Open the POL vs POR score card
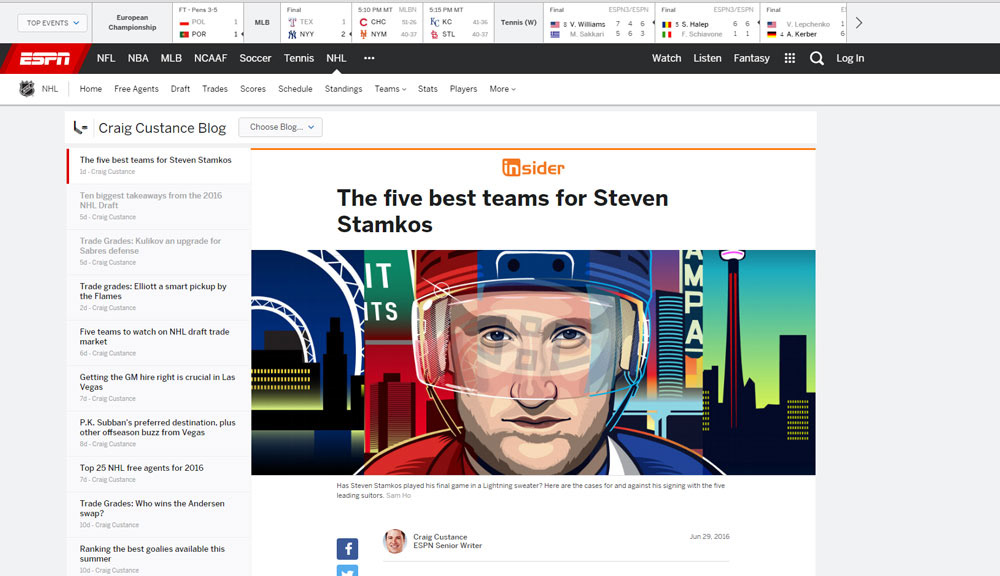Viewport: 1000px width, 576px height. click(x=208, y=23)
